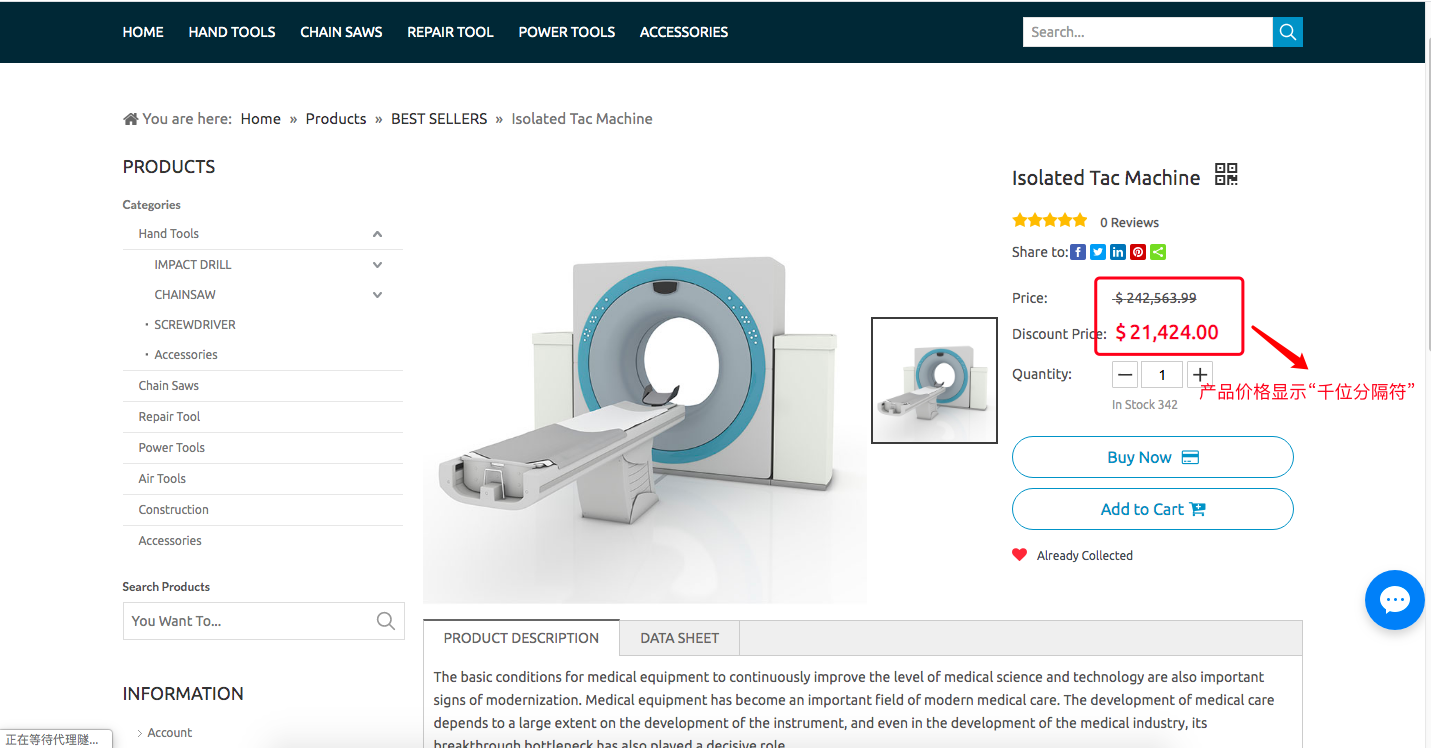Image resolution: width=1431 pixels, height=748 pixels.
Task: Expand the CHAINSAW subcategory
Action: point(377,295)
